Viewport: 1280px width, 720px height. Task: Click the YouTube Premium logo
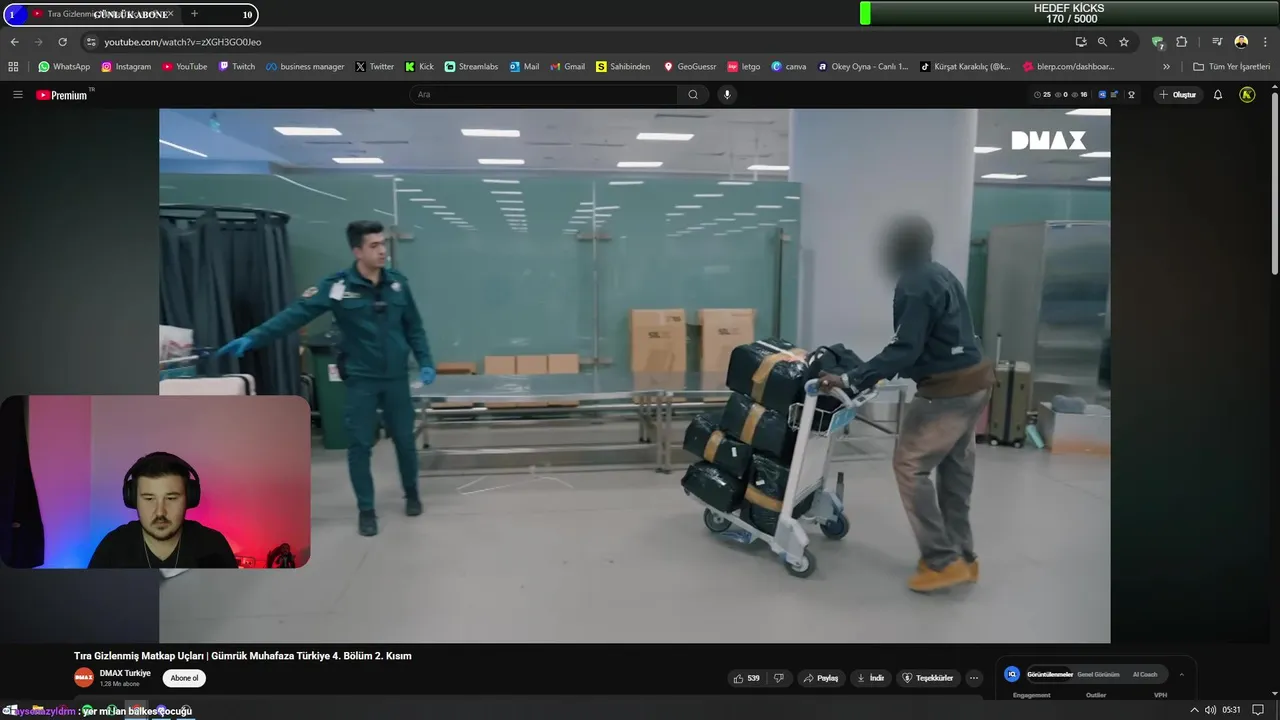pyautogui.click(x=62, y=95)
